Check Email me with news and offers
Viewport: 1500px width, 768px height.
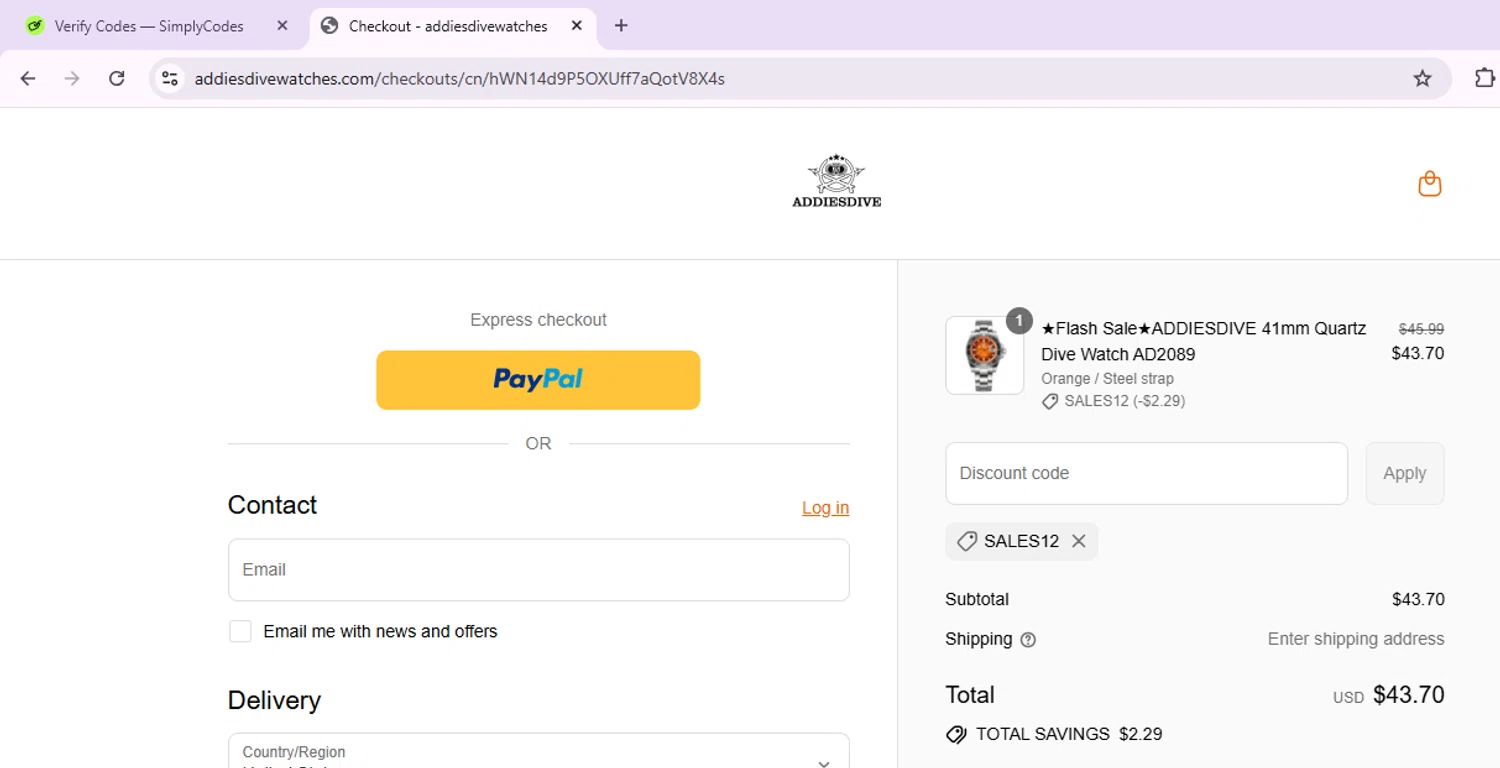tap(240, 631)
